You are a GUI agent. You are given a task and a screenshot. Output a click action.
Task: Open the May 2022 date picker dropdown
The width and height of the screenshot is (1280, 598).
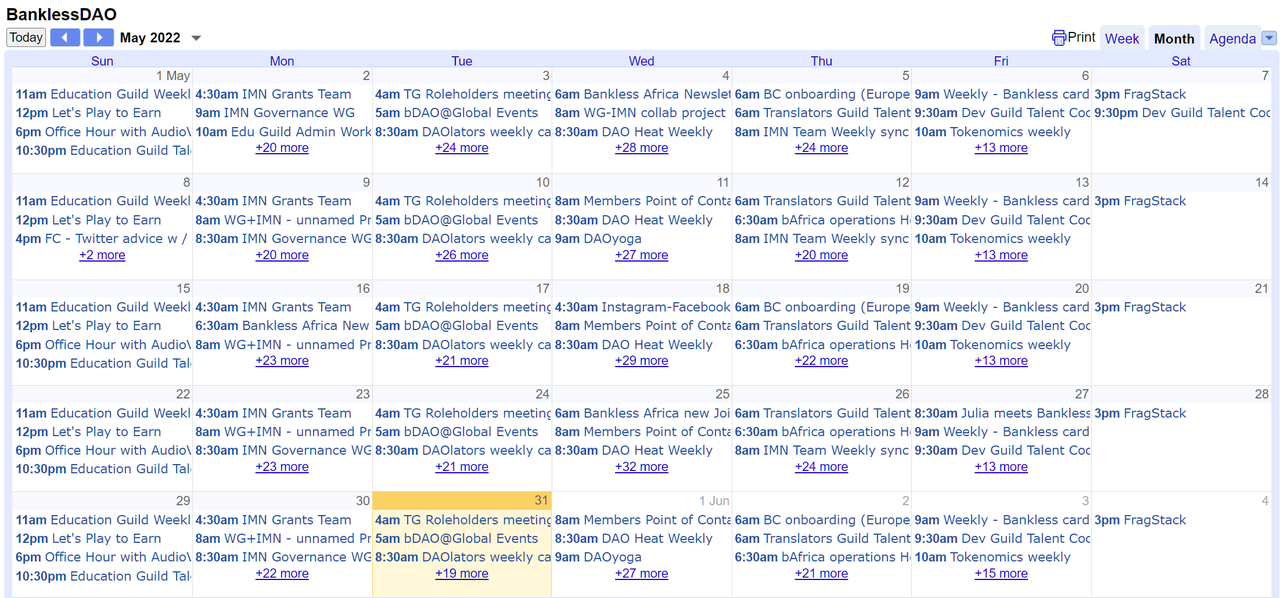pos(196,38)
